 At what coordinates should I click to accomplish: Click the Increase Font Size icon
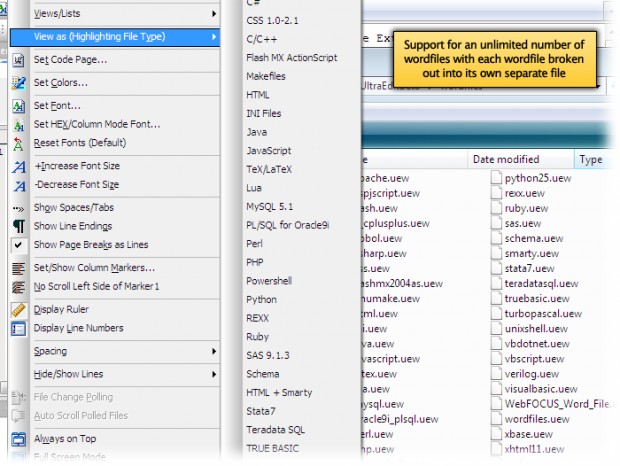(x=19, y=167)
